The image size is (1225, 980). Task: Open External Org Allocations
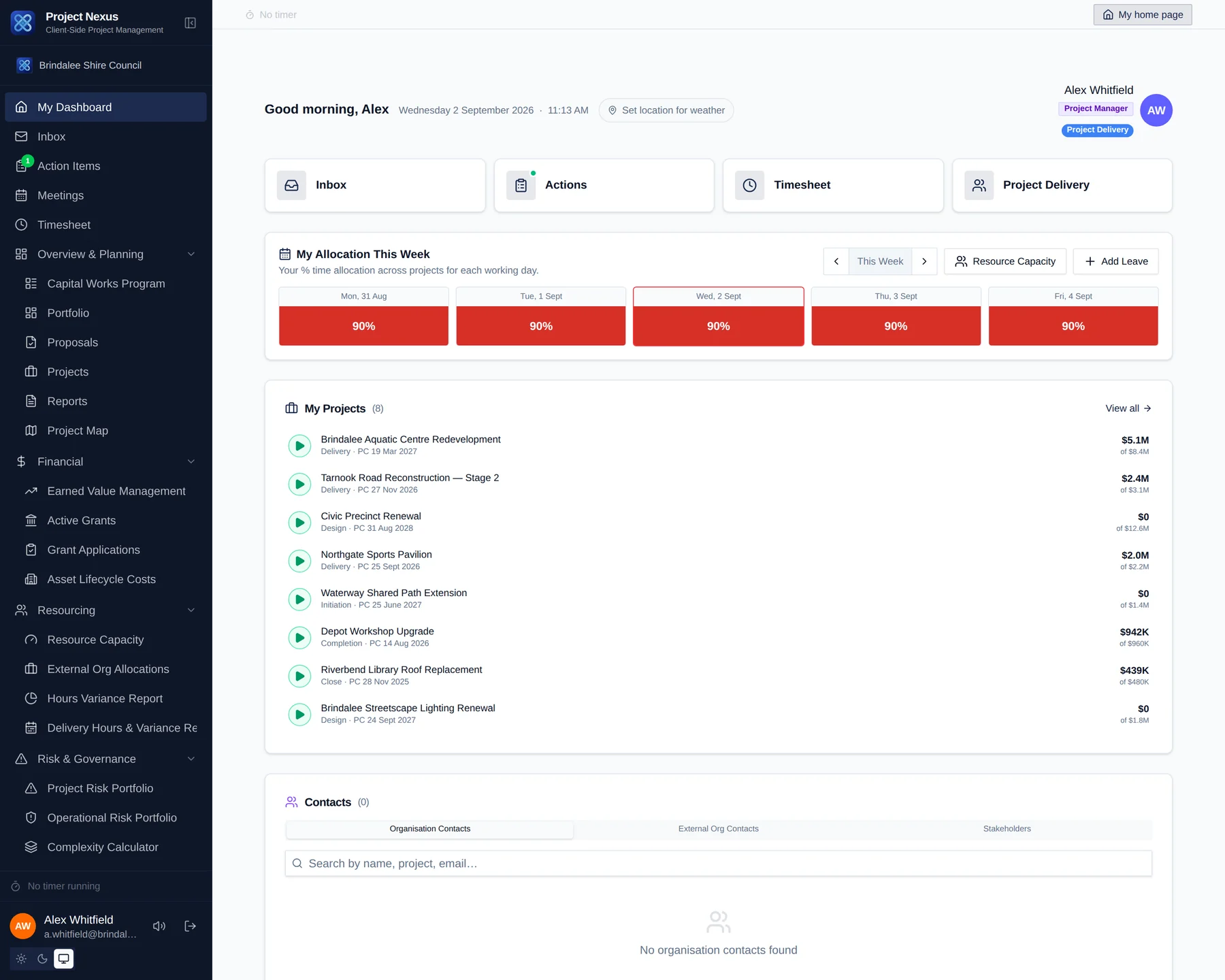click(110, 669)
